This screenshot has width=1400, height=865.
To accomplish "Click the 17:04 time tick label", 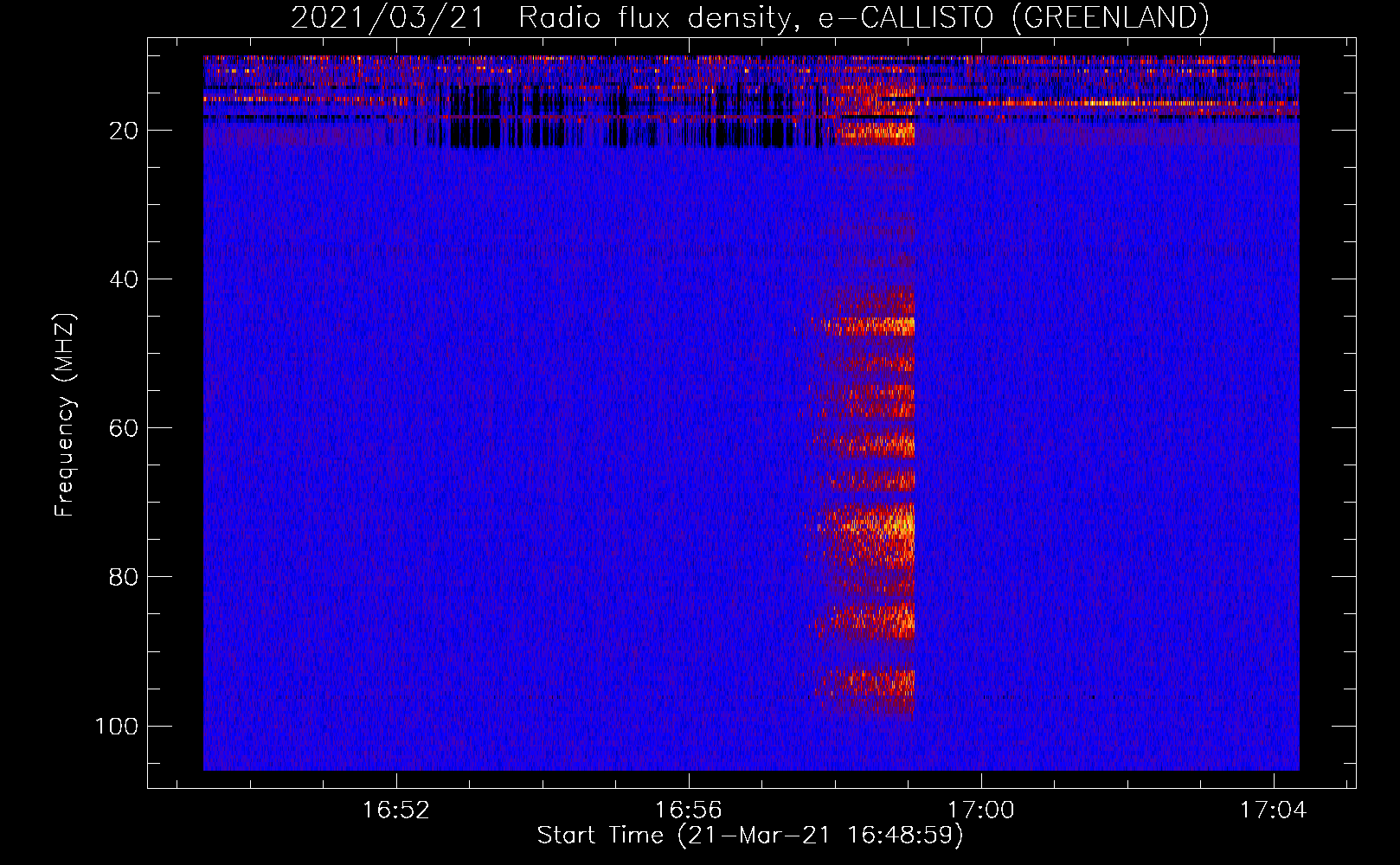I will [1274, 811].
